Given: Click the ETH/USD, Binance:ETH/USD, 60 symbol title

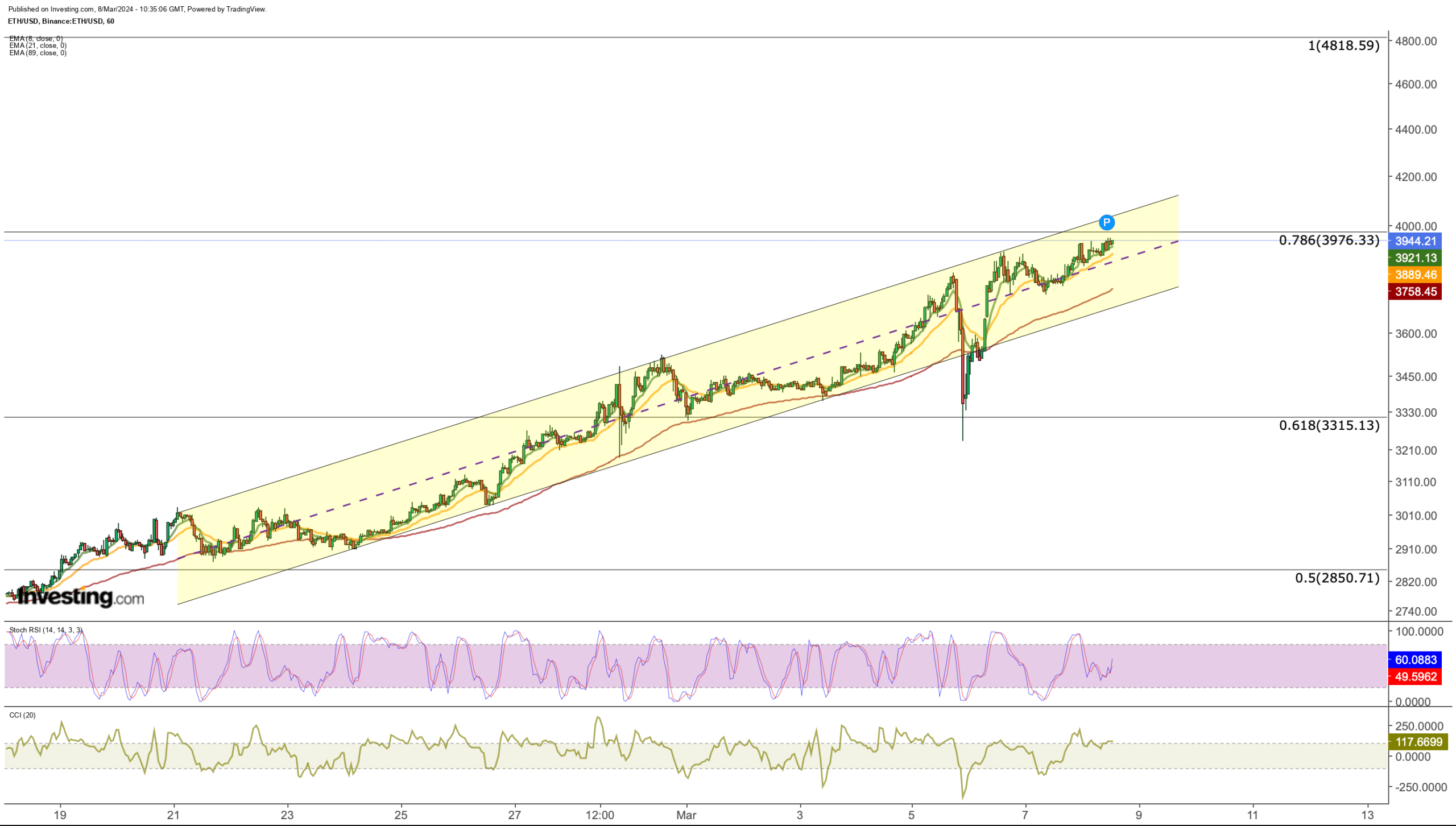Looking at the screenshot, I should [x=61, y=21].
